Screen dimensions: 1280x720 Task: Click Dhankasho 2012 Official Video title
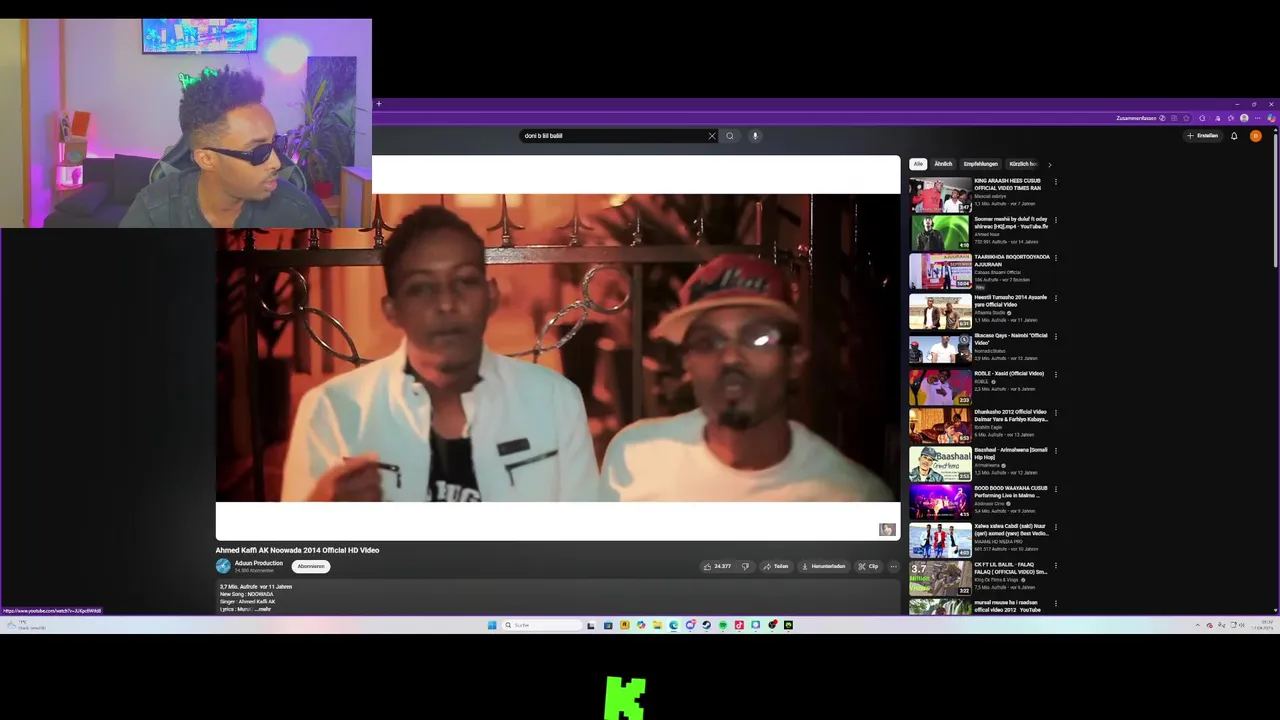(x=1011, y=415)
